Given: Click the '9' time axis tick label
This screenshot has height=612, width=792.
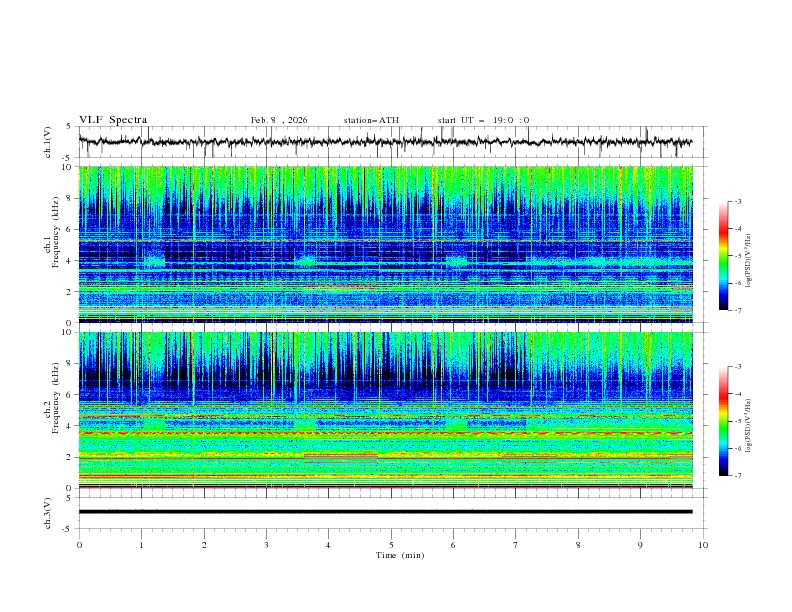Looking at the screenshot, I should pyautogui.click(x=640, y=545).
